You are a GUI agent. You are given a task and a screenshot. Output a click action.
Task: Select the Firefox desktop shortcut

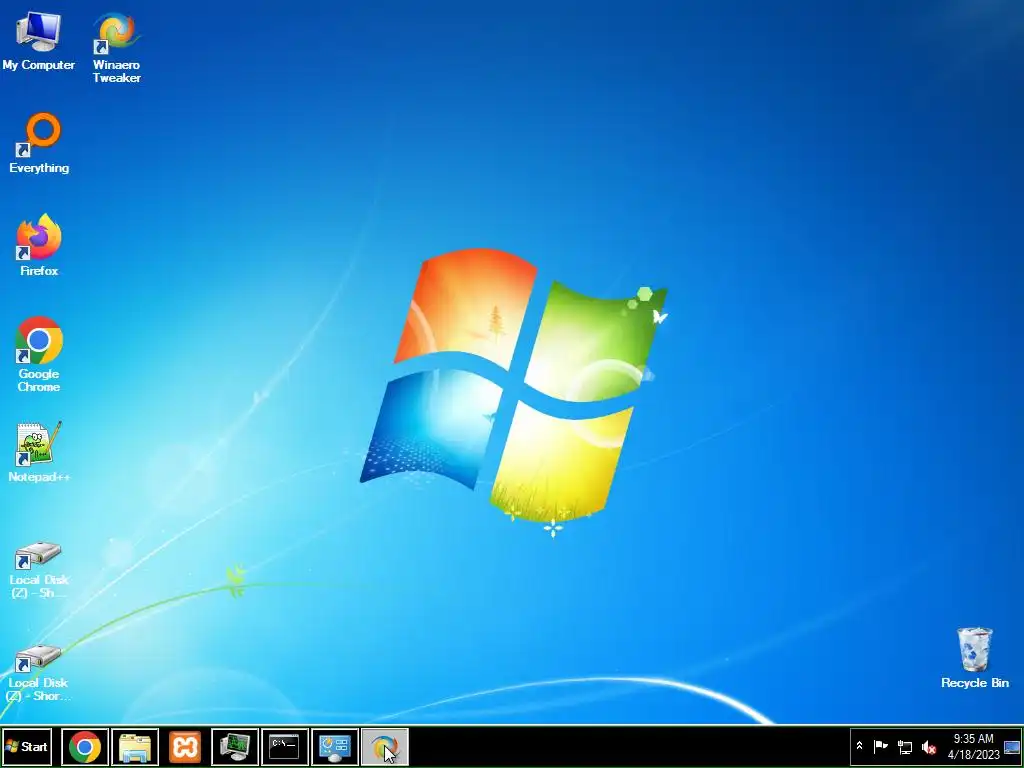tap(39, 245)
